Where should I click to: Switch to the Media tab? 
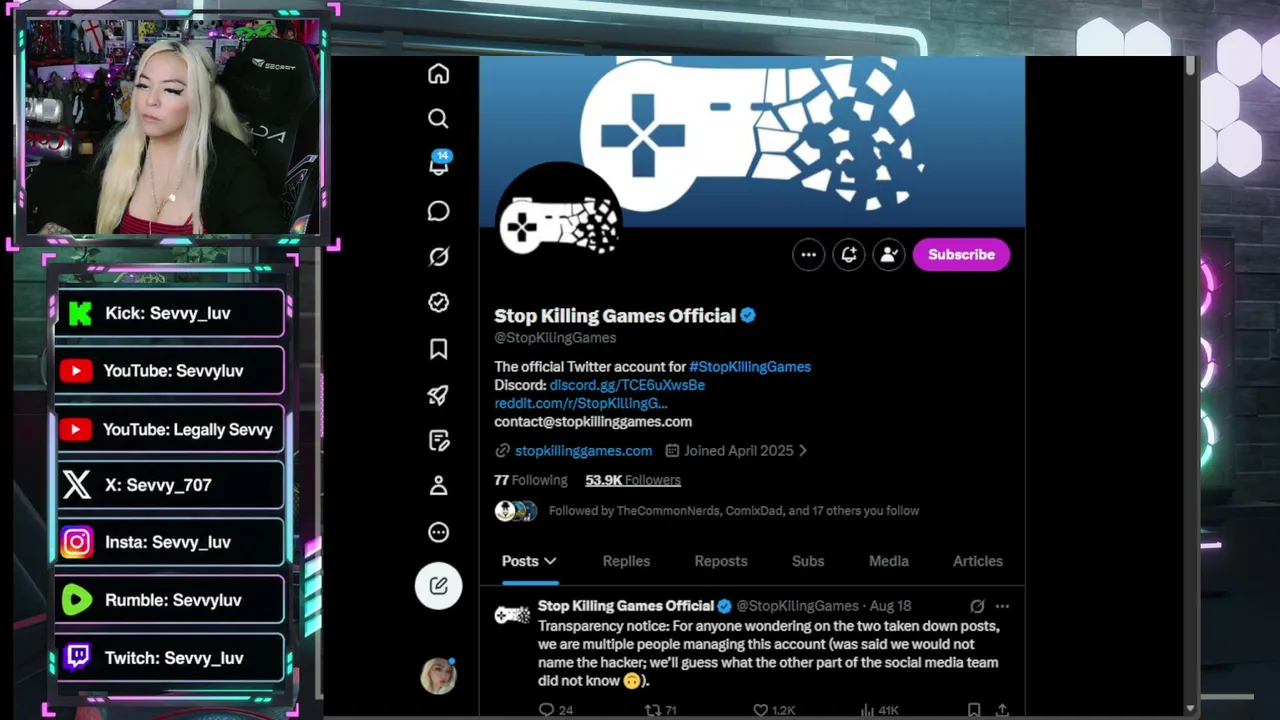pyautogui.click(x=889, y=561)
